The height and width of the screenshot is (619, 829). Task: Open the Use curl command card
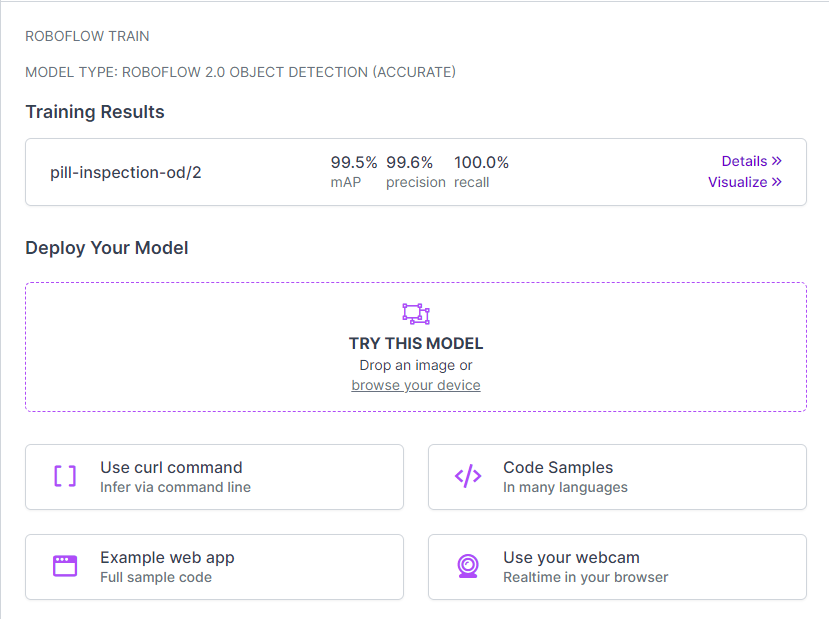pyautogui.click(x=214, y=477)
